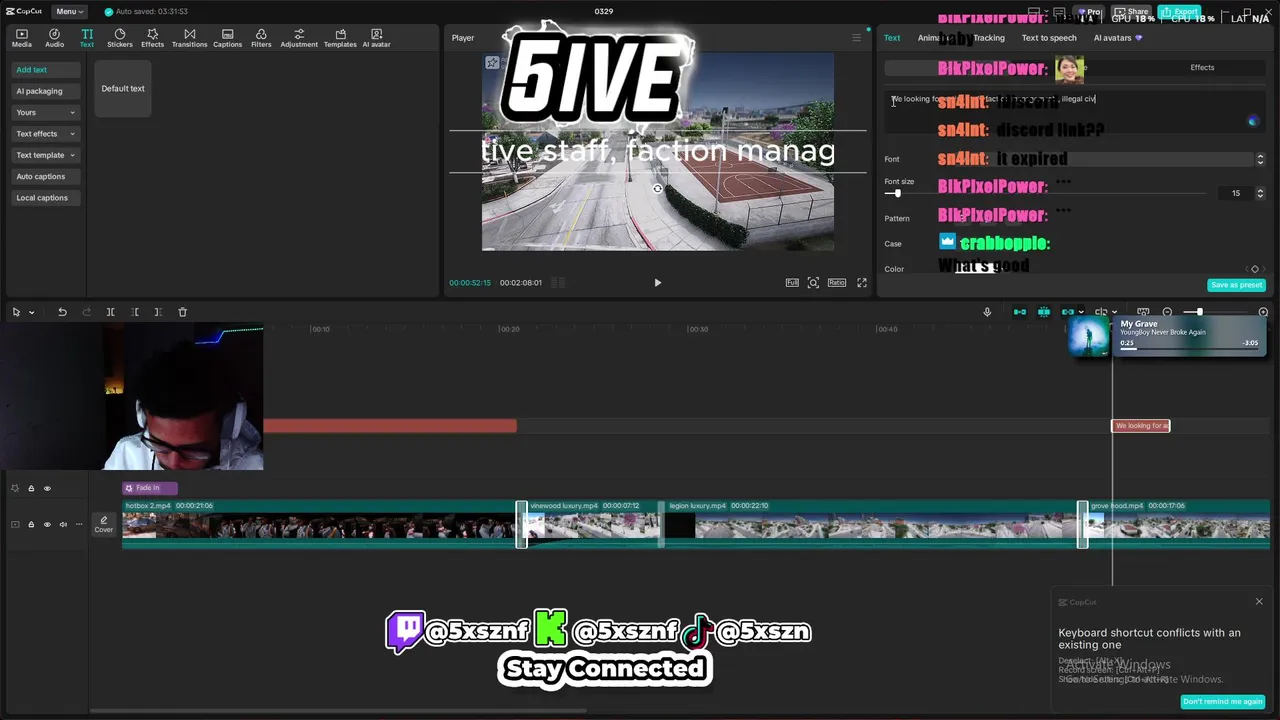Zoom out timeline with minus icon

pyautogui.click(x=1167, y=312)
